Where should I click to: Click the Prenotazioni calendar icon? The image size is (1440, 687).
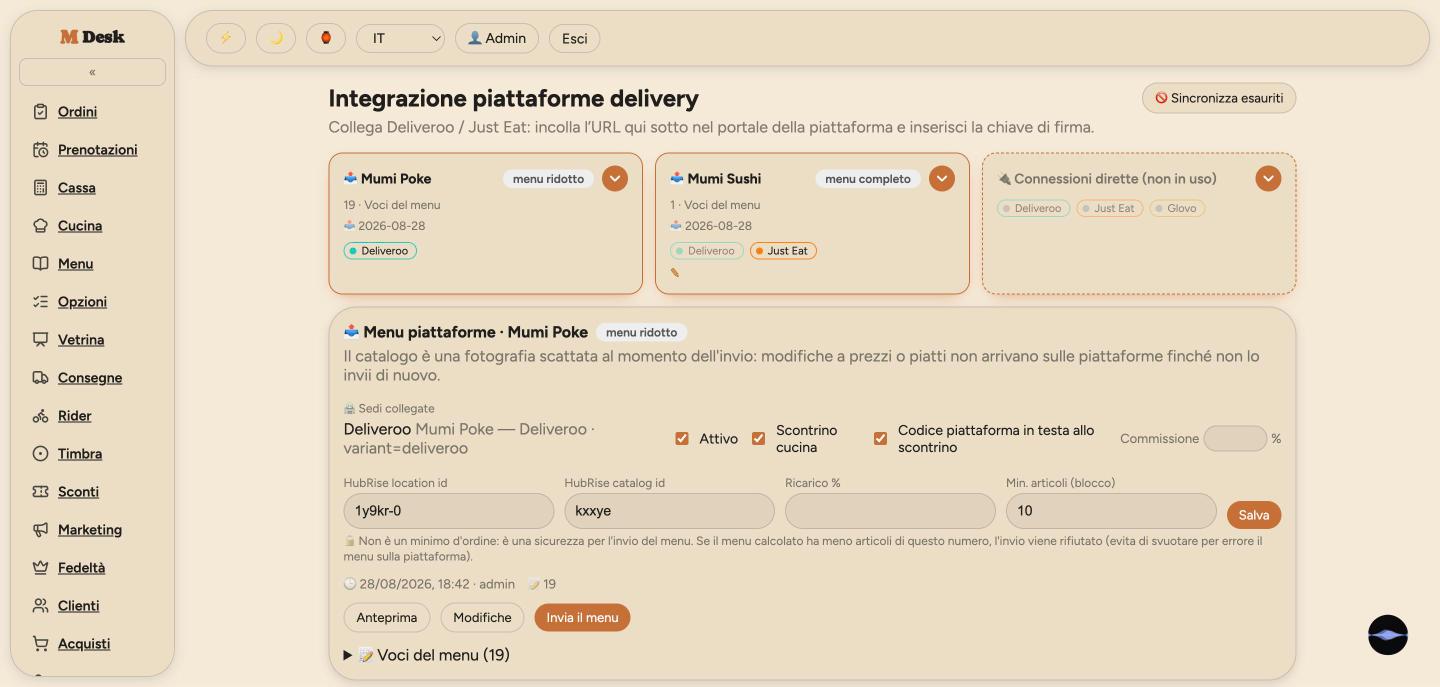40,150
